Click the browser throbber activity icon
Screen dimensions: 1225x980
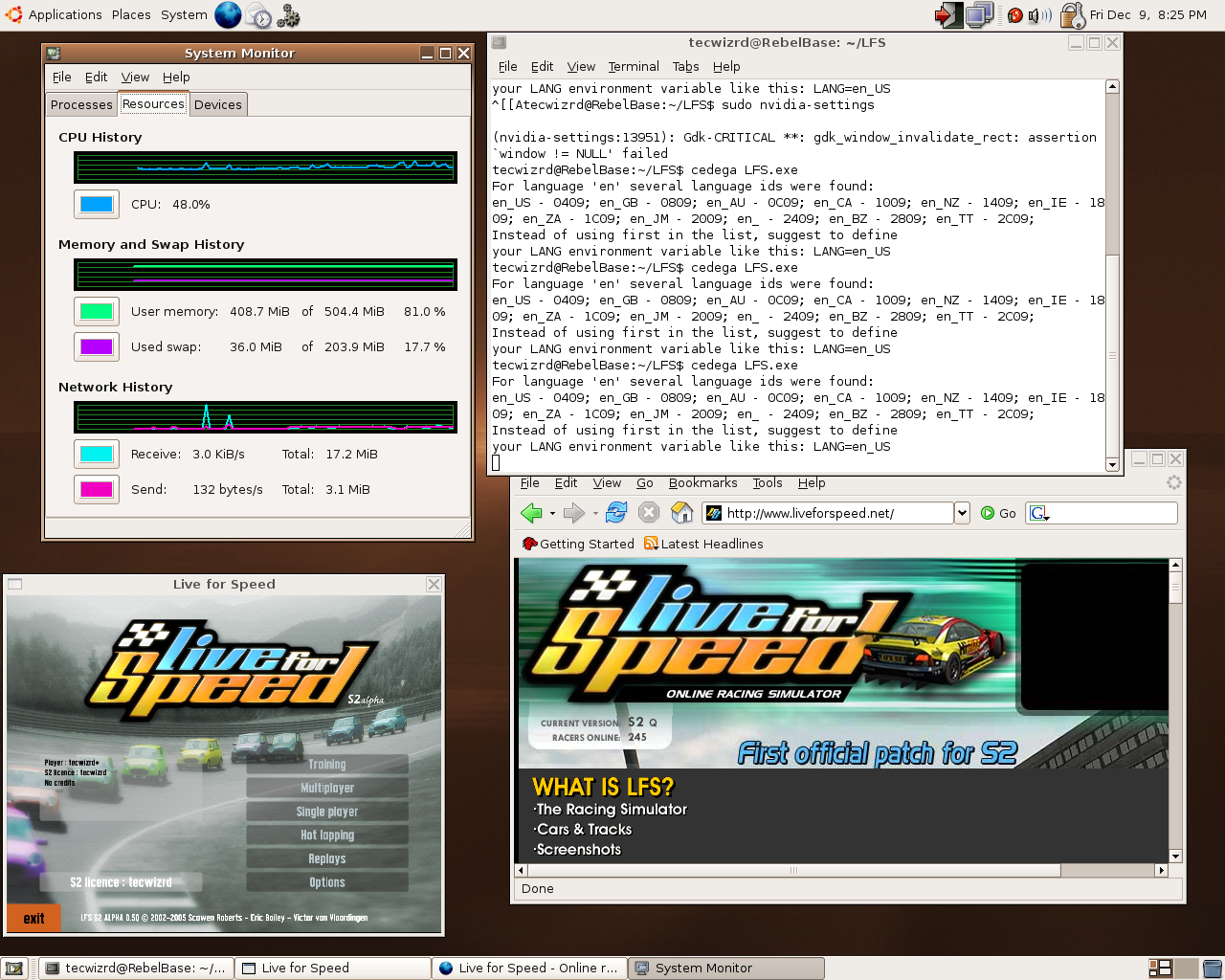pyautogui.click(x=1174, y=482)
